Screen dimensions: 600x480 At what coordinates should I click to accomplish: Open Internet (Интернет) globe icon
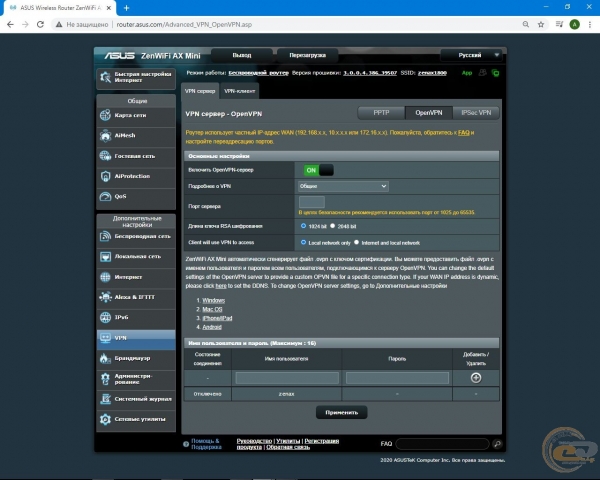pos(105,277)
